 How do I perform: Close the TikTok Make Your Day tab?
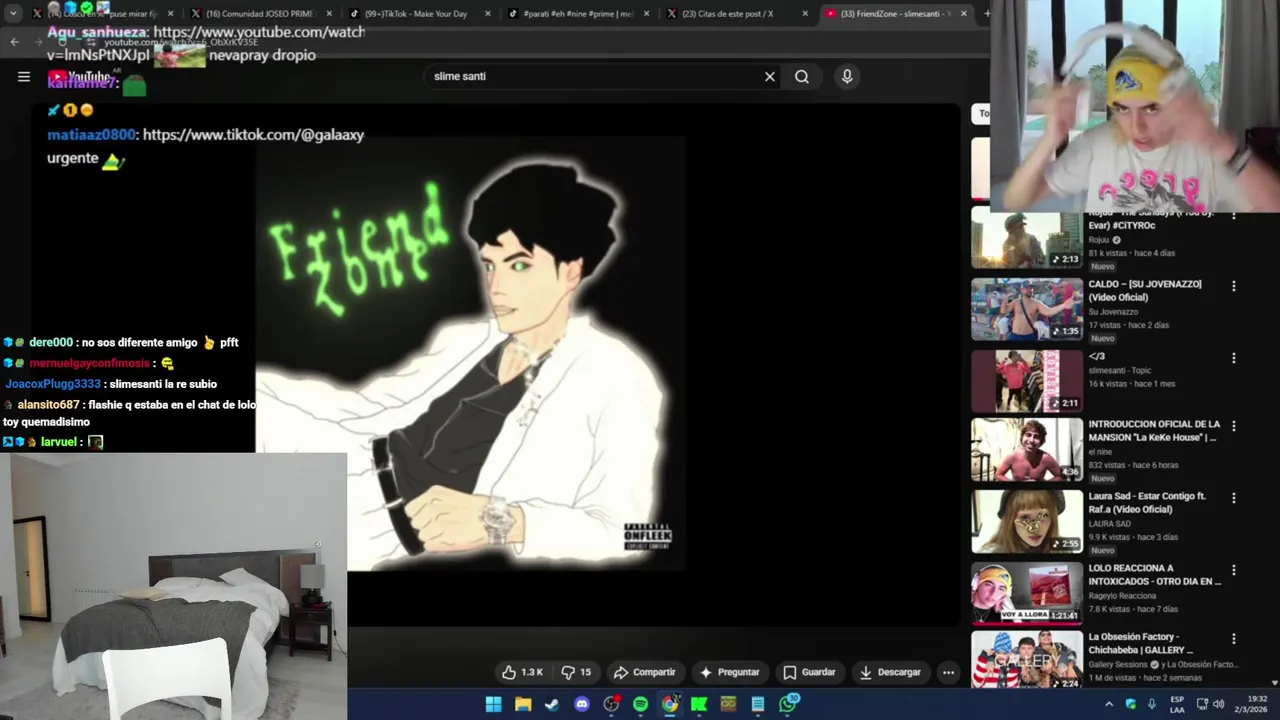click(488, 14)
